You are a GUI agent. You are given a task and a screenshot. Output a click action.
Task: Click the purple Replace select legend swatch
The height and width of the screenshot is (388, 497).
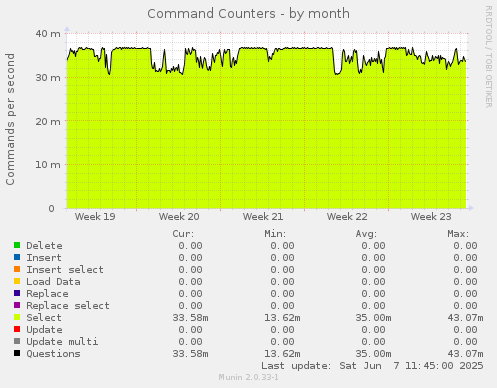tap(17, 305)
